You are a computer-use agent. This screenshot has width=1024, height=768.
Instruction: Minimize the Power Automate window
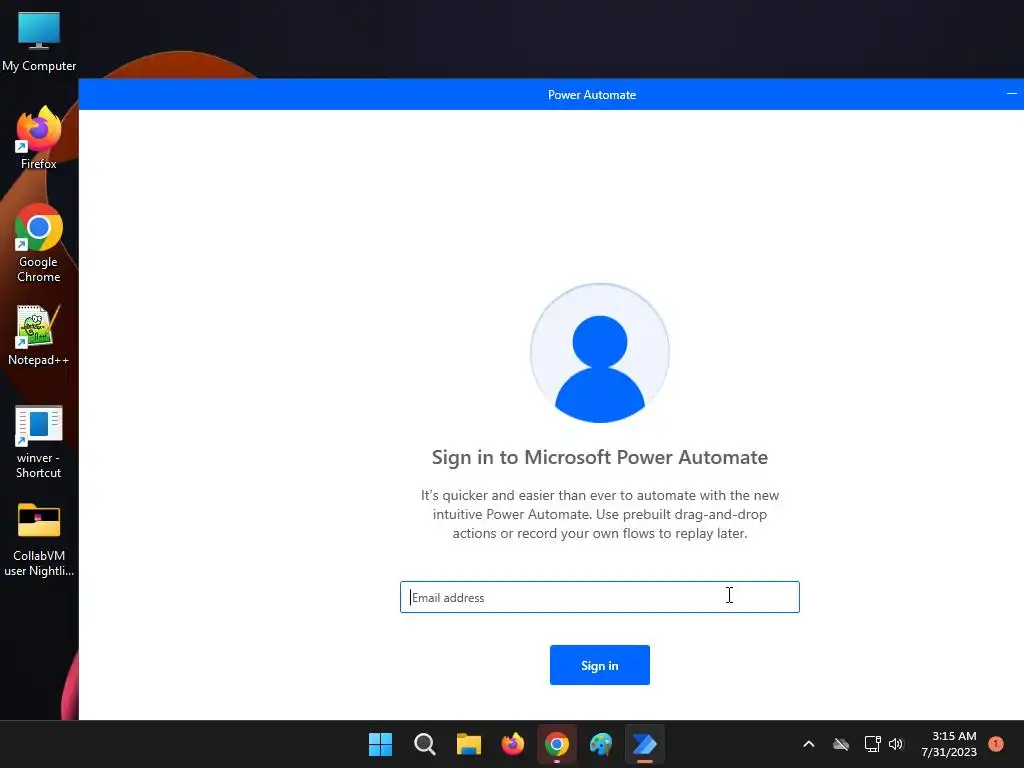[1012, 94]
